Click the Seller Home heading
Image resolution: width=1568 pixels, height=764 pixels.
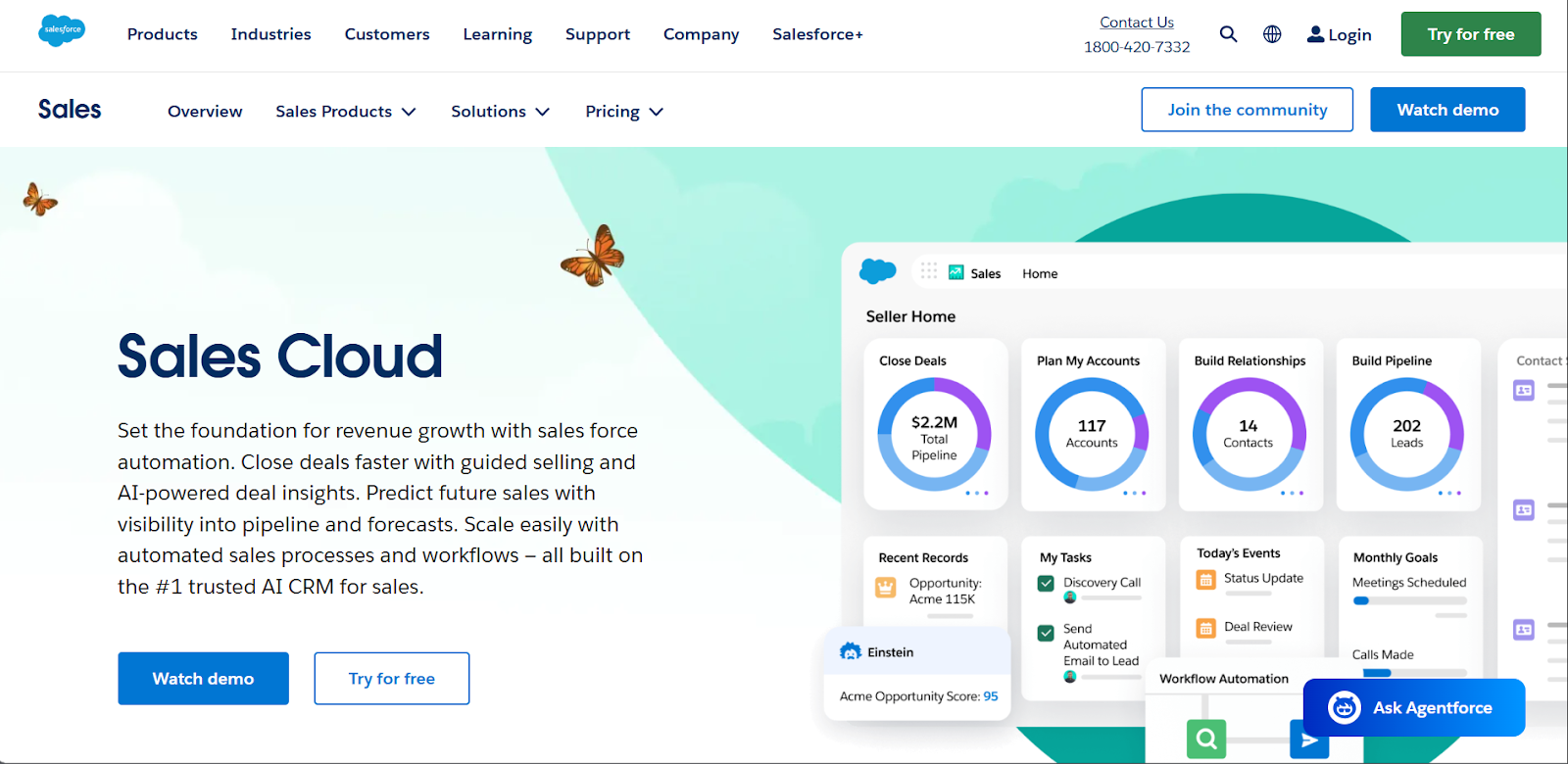point(910,316)
